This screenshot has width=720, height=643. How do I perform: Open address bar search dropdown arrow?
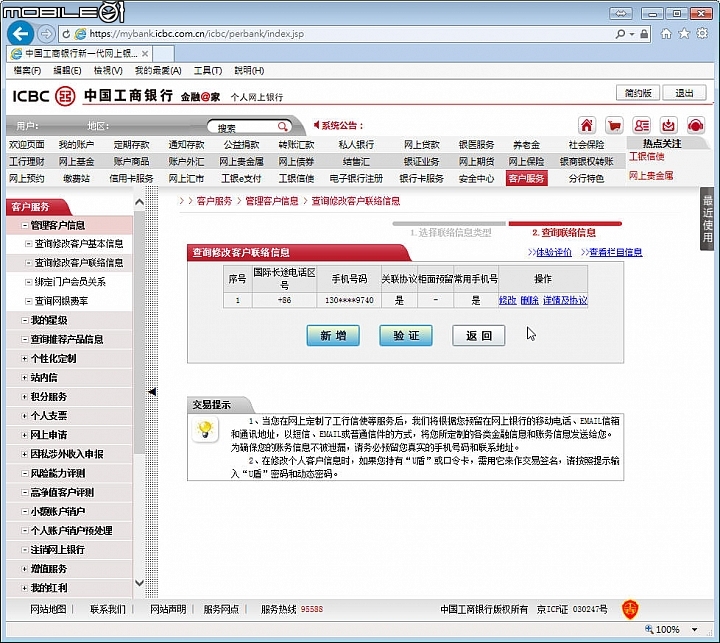(632, 34)
